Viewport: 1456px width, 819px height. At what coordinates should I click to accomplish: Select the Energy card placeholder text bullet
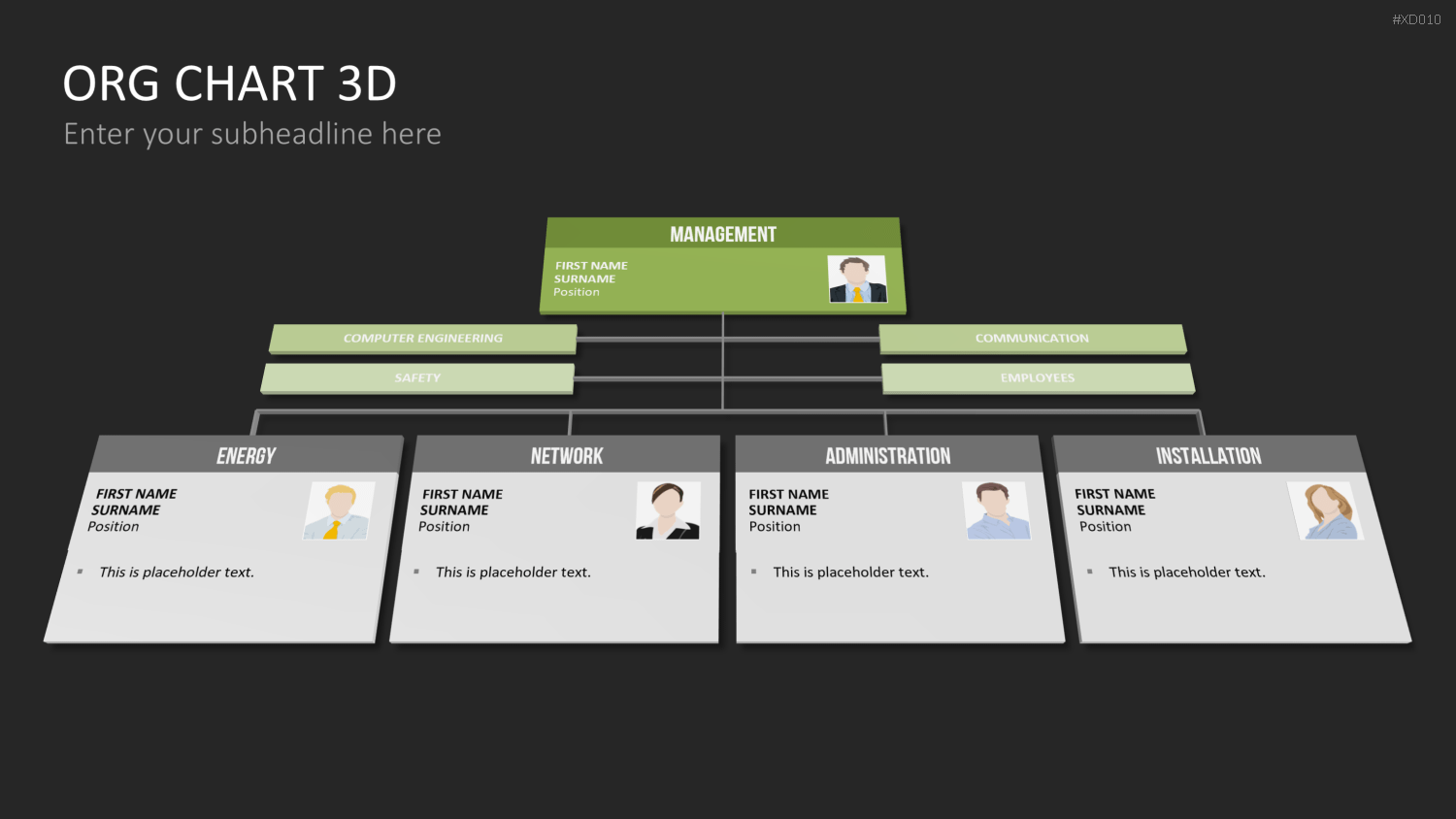click(176, 573)
